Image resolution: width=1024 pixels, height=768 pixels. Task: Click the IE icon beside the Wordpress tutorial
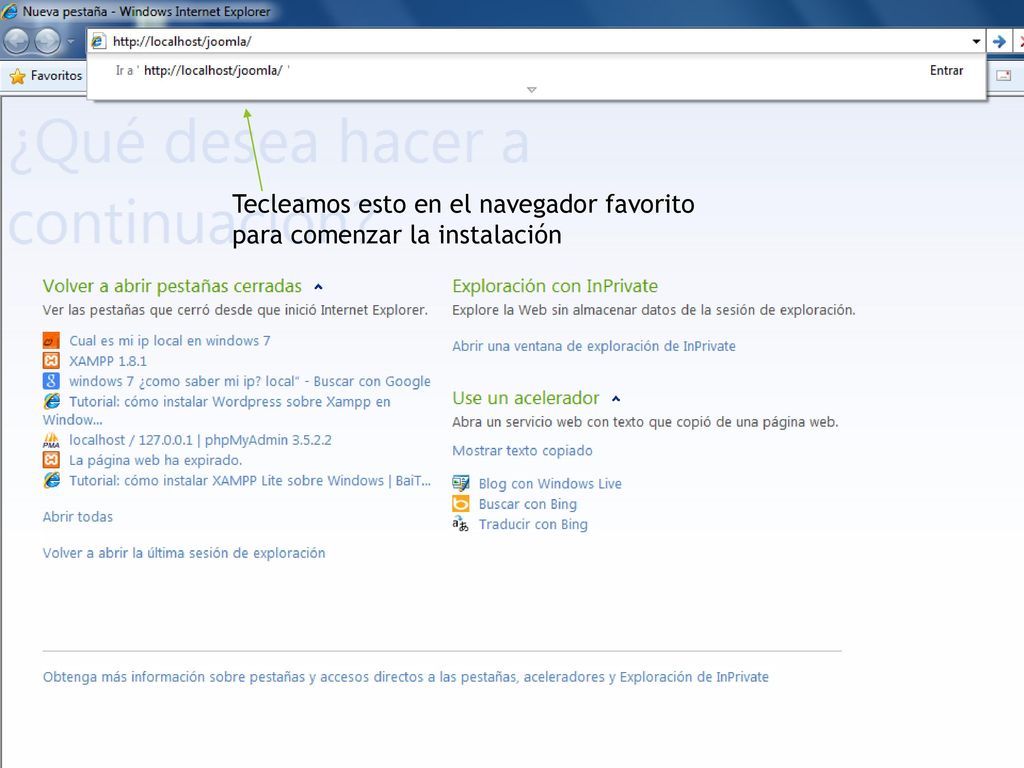pyautogui.click(x=52, y=401)
